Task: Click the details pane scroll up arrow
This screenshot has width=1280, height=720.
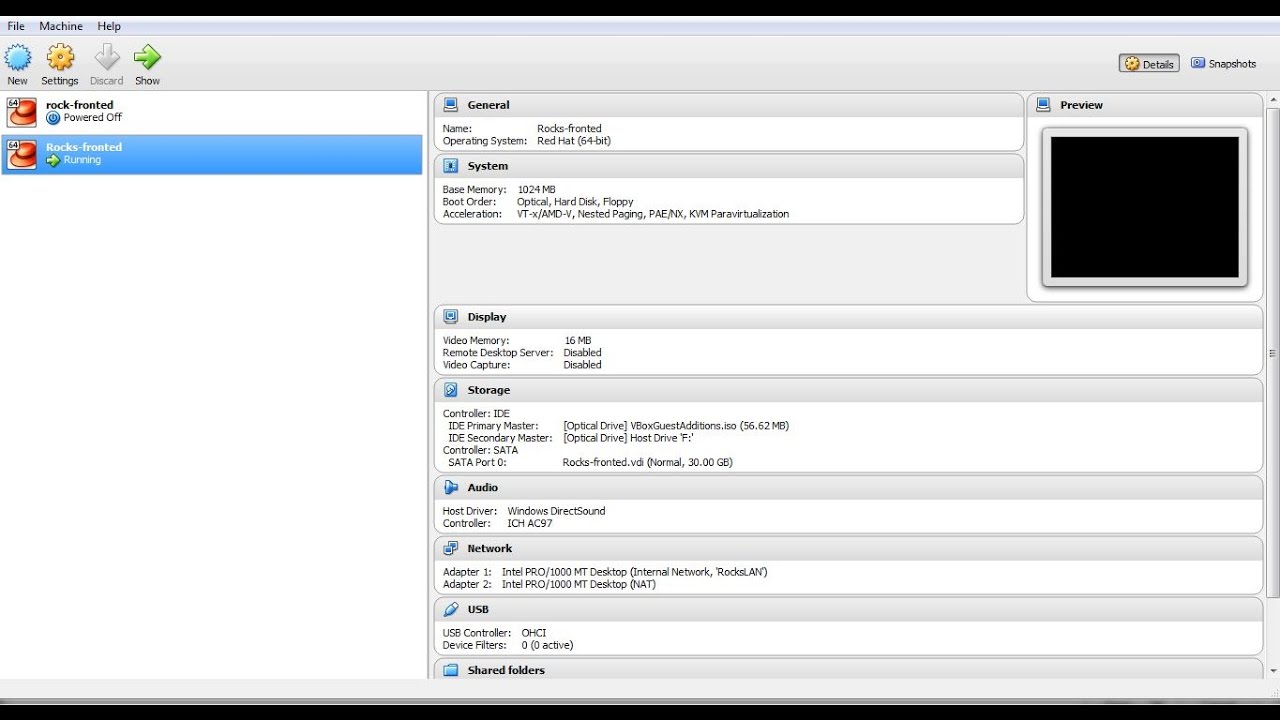Action: click(x=1273, y=99)
